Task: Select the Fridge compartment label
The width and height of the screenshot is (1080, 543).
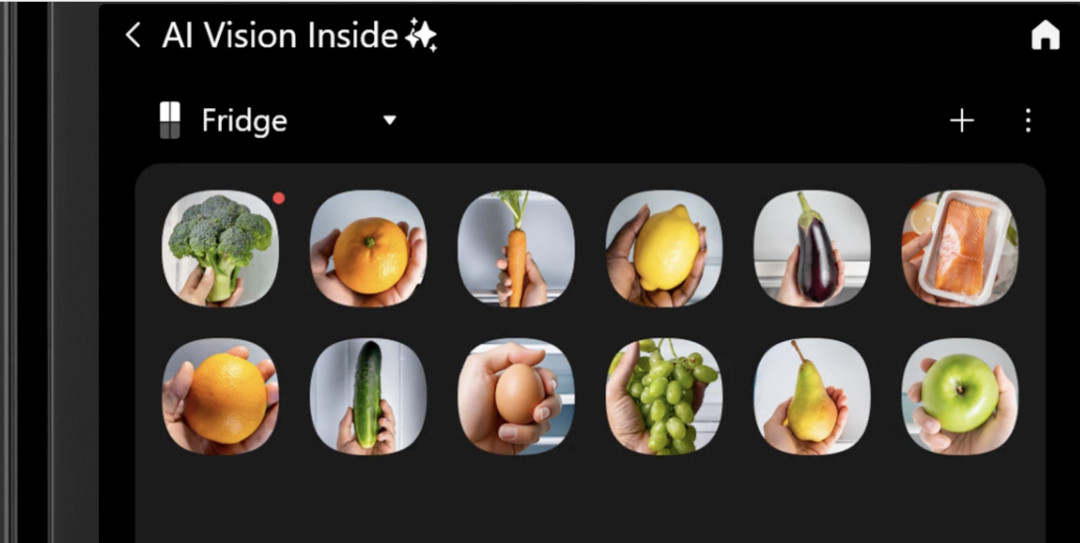Action: click(245, 121)
